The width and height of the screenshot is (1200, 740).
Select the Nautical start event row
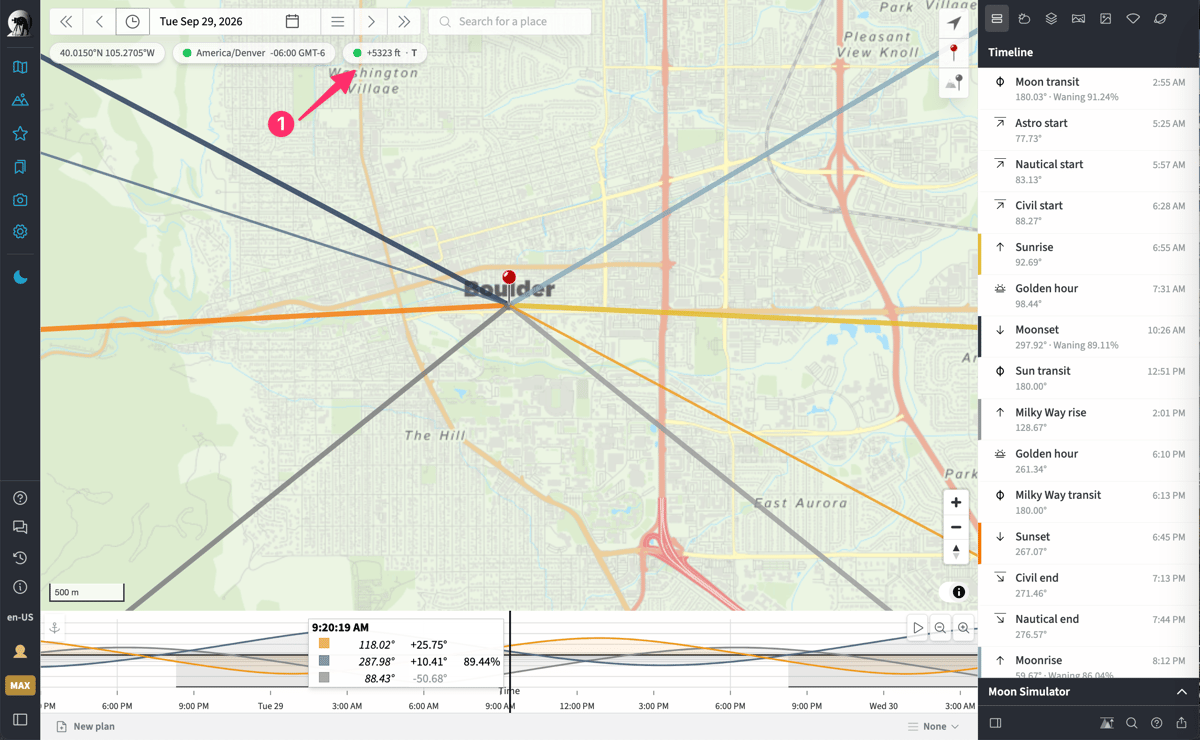tap(1089, 171)
